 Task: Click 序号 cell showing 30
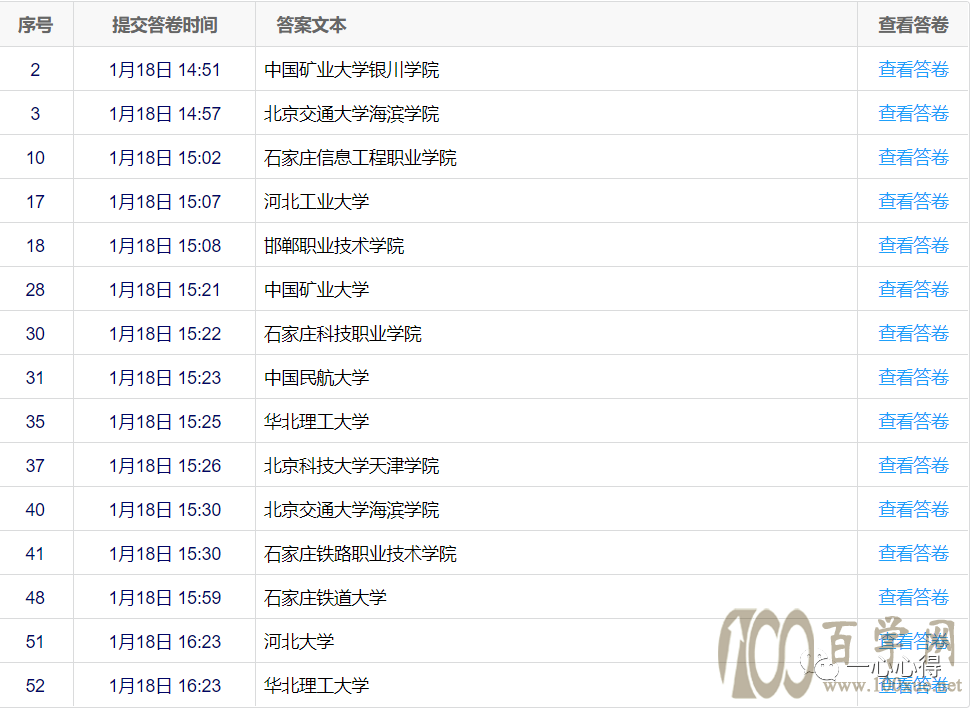point(35,334)
